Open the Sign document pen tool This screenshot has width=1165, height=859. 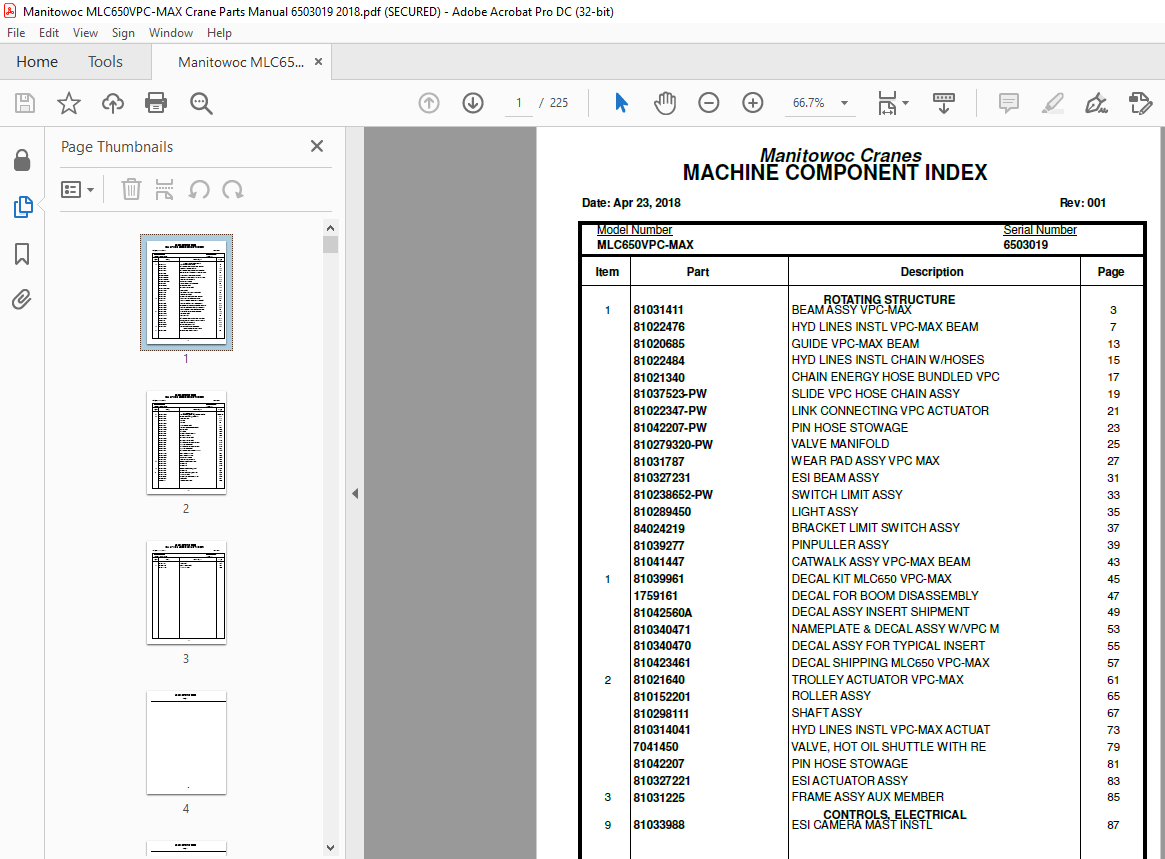pyautogui.click(x=1096, y=103)
